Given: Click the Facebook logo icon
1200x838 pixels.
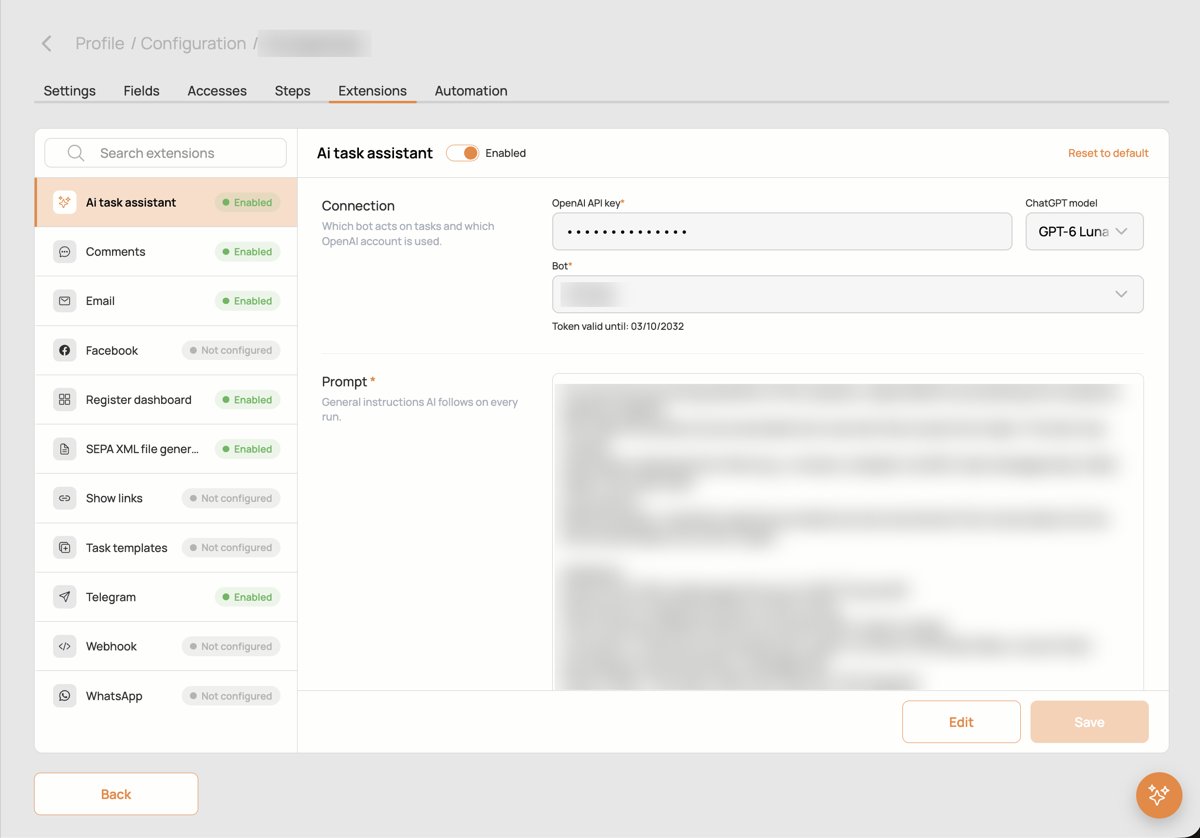Looking at the screenshot, I should point(65,350).
